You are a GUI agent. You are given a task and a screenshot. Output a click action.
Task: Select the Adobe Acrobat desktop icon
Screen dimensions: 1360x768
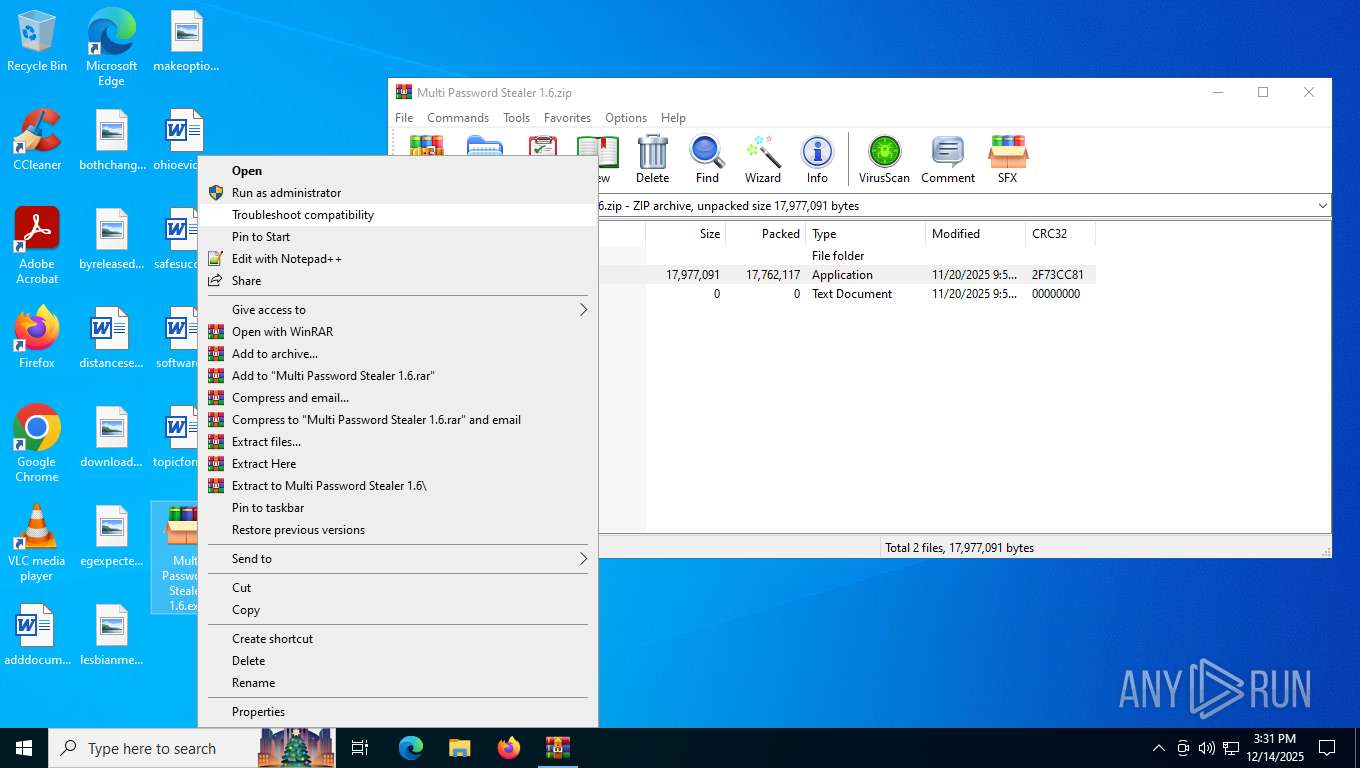[37, 246]
